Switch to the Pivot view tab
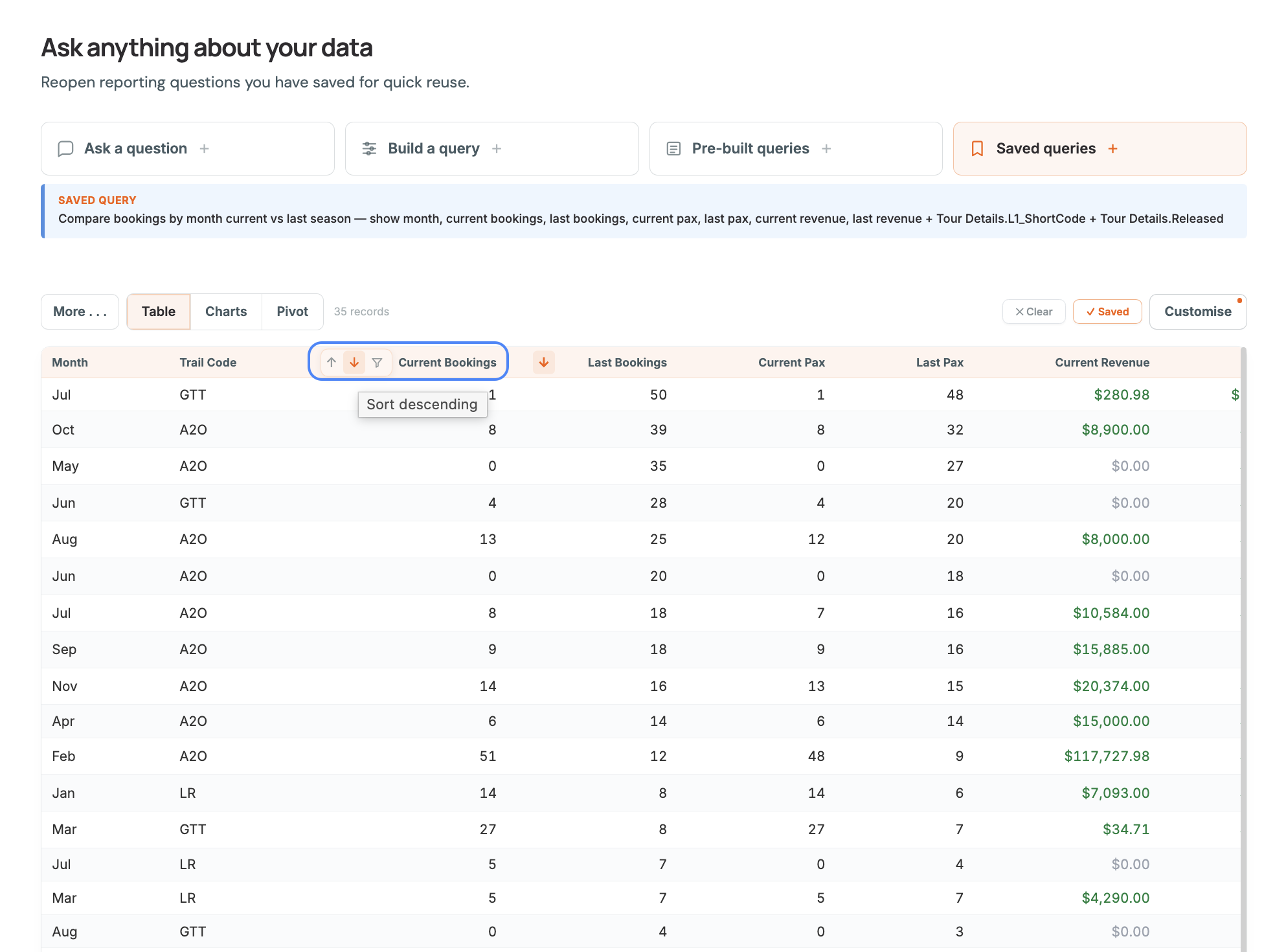 [292, 312]
